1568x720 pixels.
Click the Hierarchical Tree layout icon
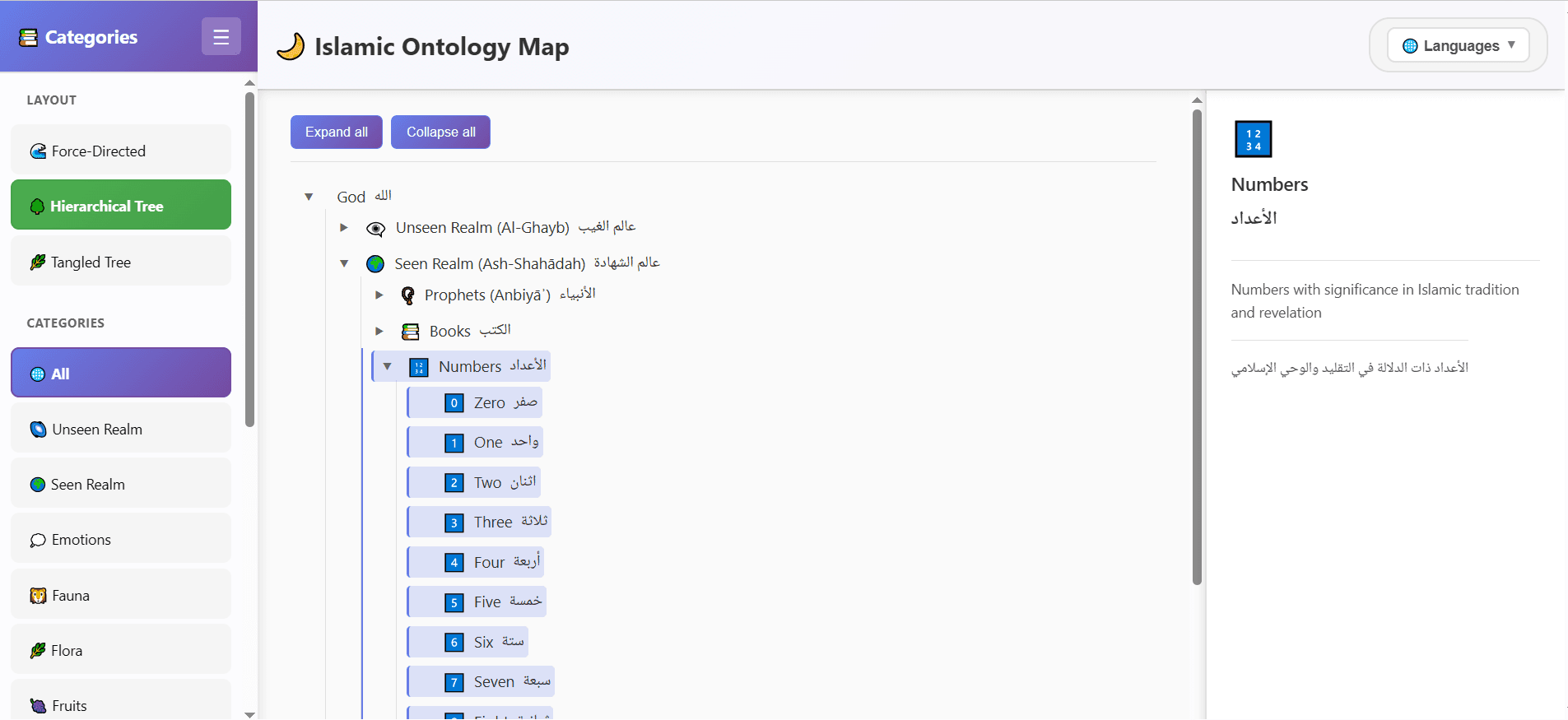[37, 207]
